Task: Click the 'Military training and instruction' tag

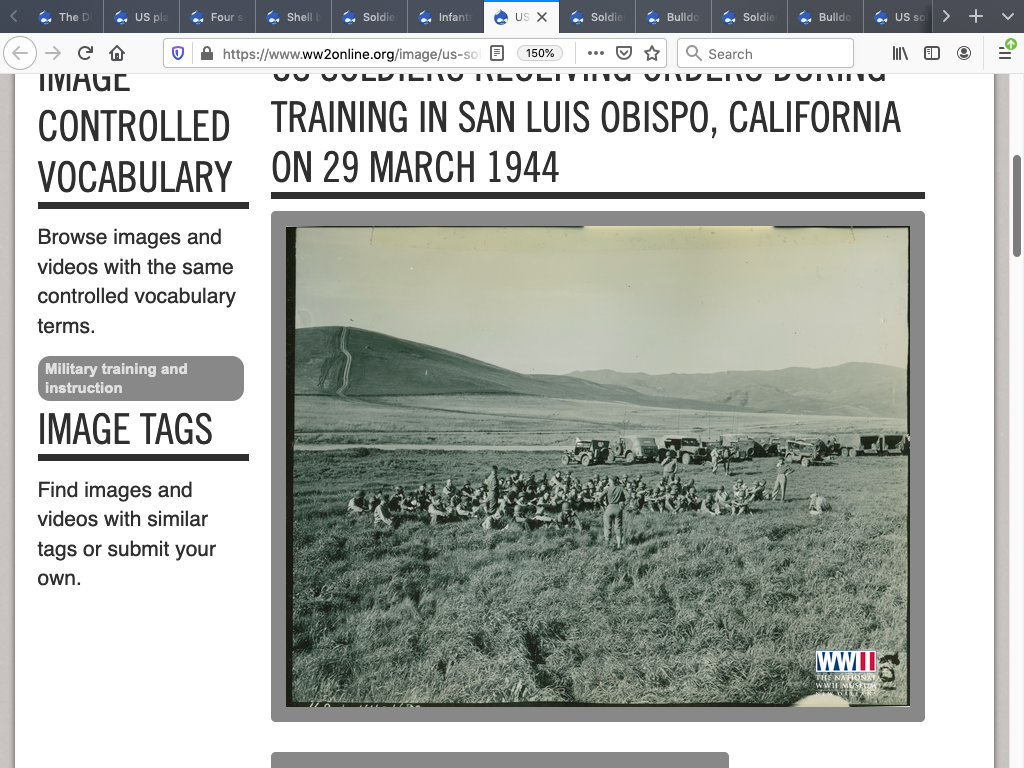Action: 140,378
